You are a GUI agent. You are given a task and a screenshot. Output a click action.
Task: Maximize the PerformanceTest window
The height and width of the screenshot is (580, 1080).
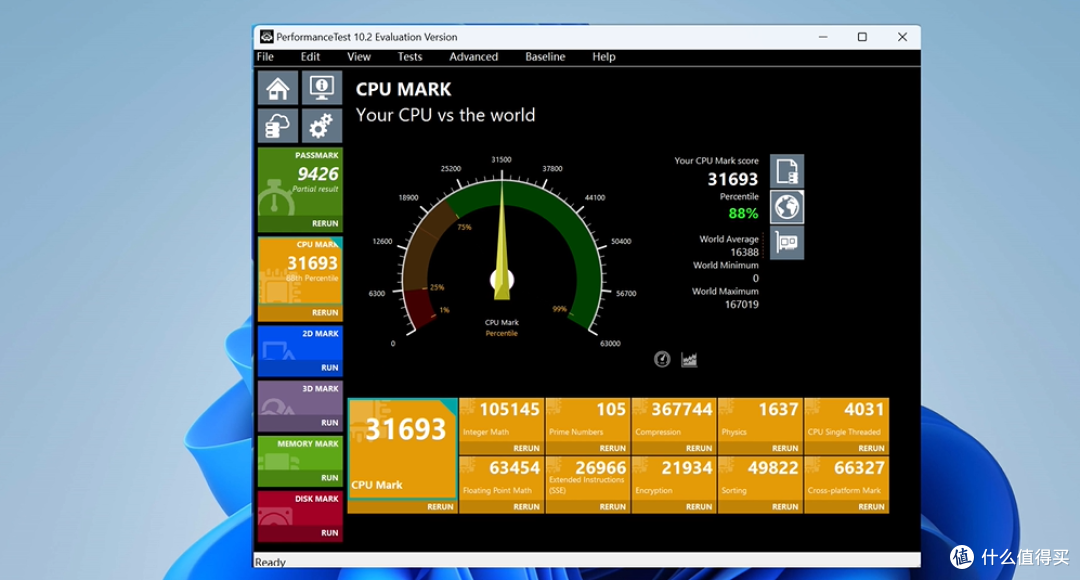click(862, 37)
